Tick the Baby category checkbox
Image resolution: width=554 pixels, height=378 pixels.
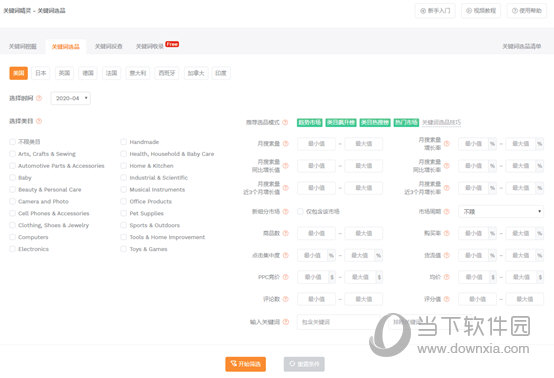click(x=12, y=177)
